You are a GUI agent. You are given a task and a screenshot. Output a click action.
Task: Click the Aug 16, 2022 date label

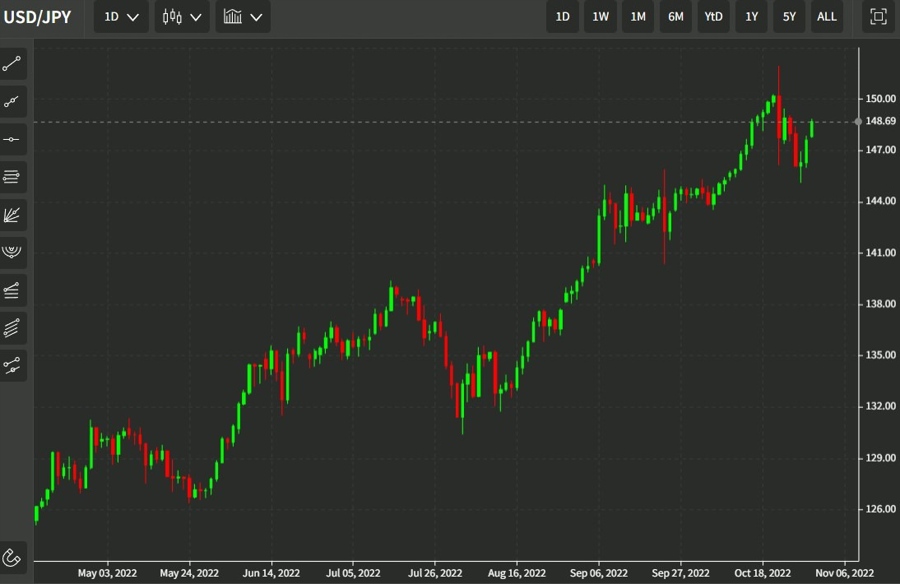pos(517,573)
